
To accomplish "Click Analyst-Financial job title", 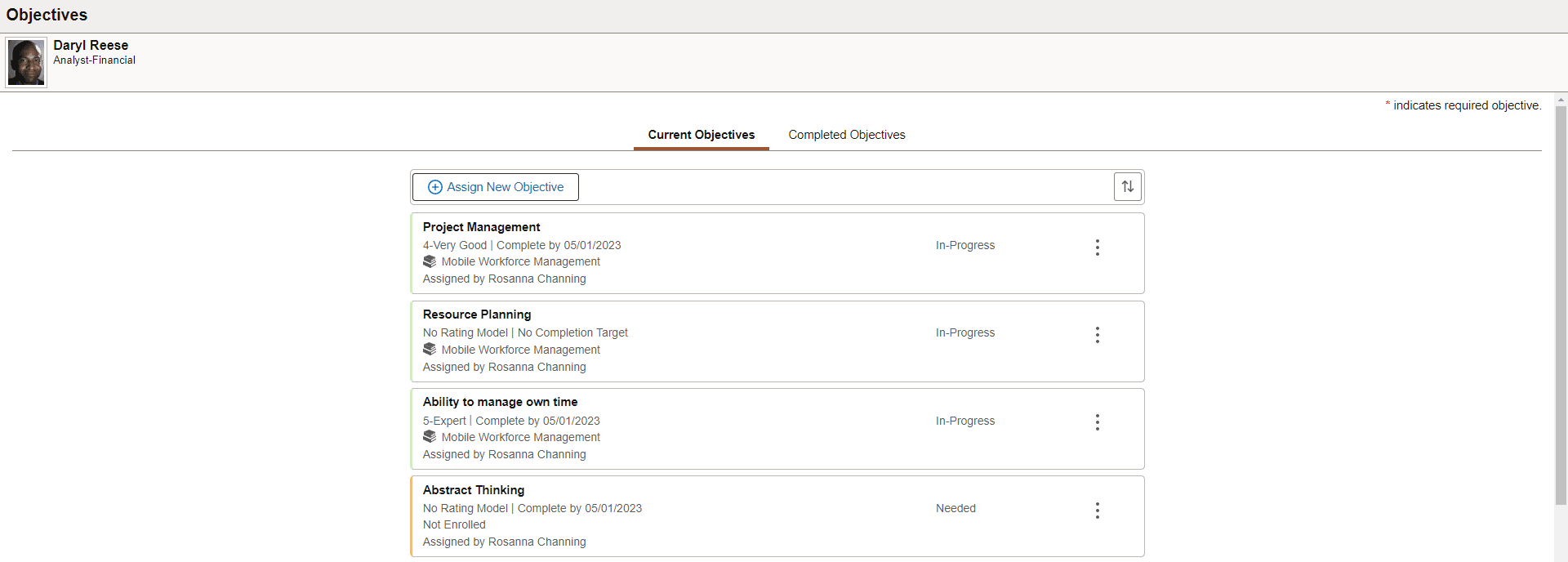I will point(95,60).
